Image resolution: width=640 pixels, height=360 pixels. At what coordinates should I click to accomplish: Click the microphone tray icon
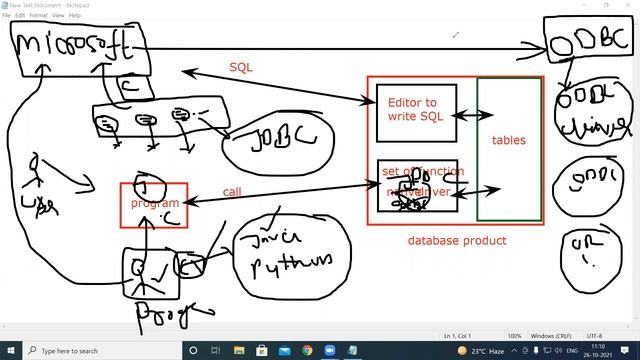coord(536,351)
